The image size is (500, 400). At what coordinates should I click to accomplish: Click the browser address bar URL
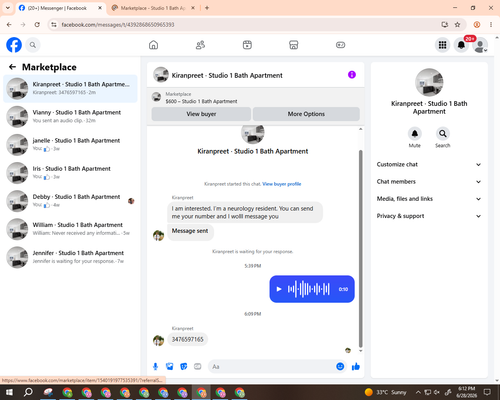point(118,25)
